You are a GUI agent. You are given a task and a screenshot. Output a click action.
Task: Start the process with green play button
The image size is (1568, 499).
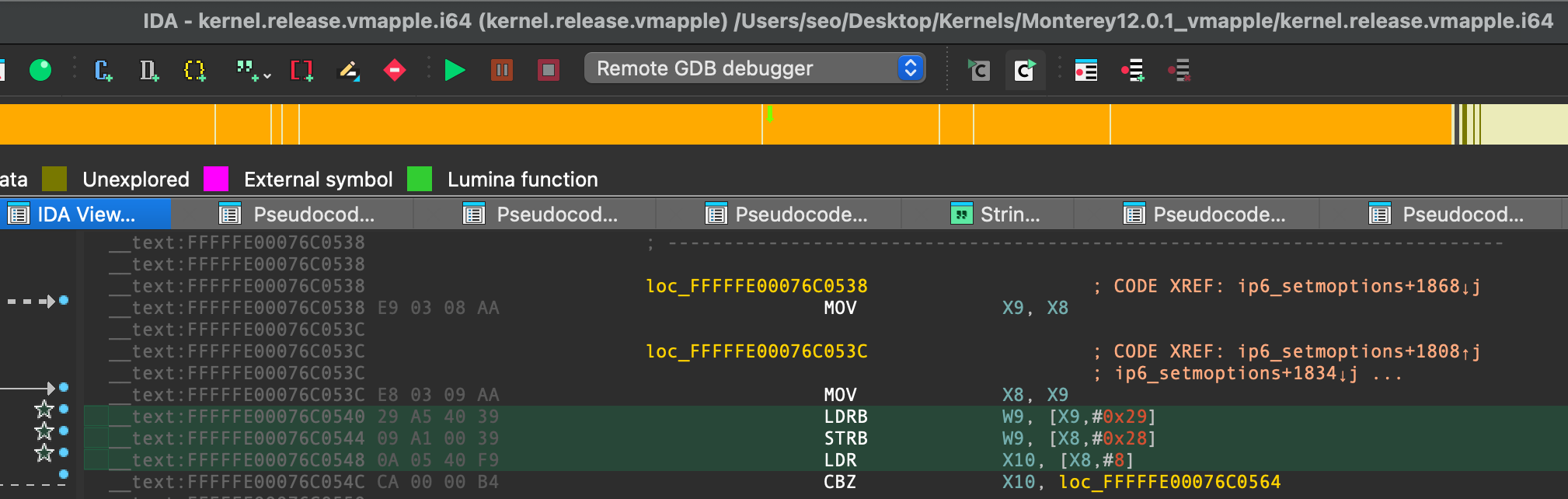455,70
